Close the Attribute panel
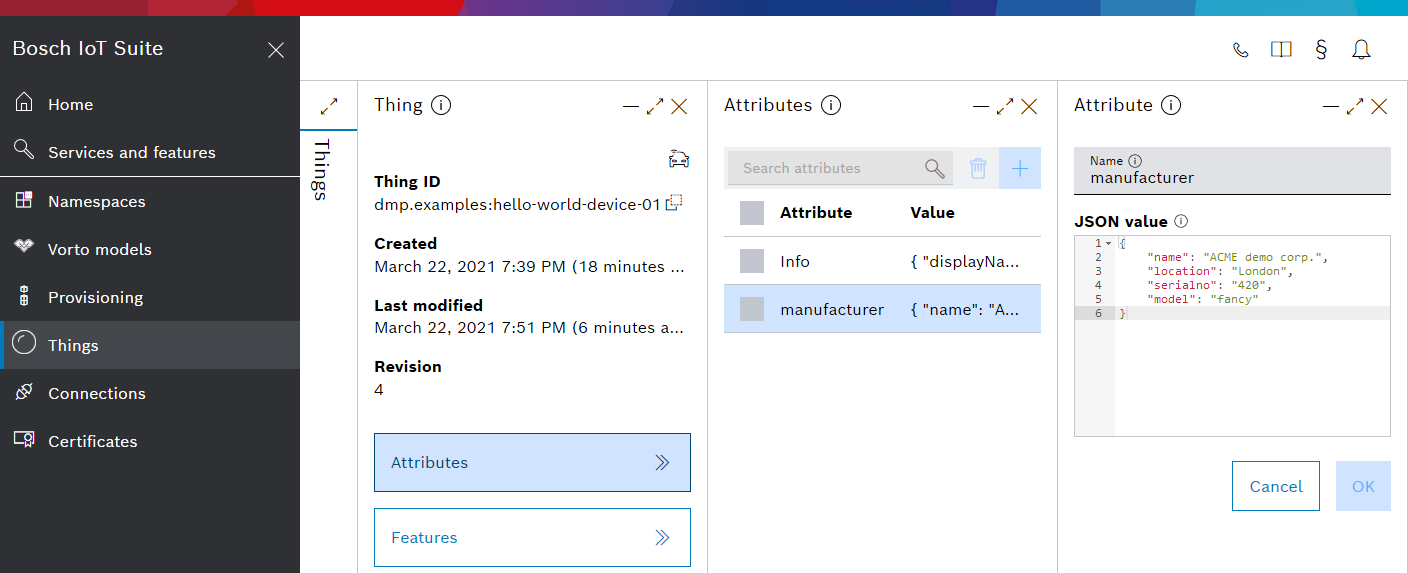The image size is (1408, 573). [x=1379, y=106]
